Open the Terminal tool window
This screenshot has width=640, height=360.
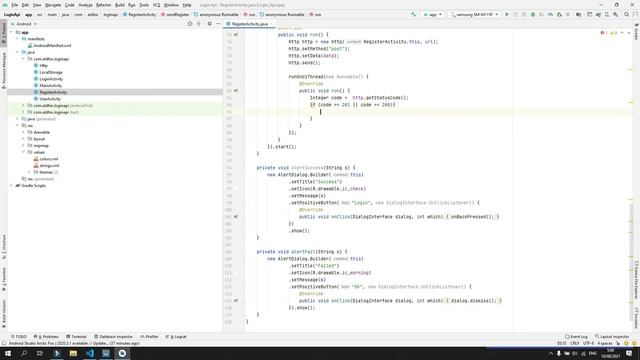click(x=76, y=337)
